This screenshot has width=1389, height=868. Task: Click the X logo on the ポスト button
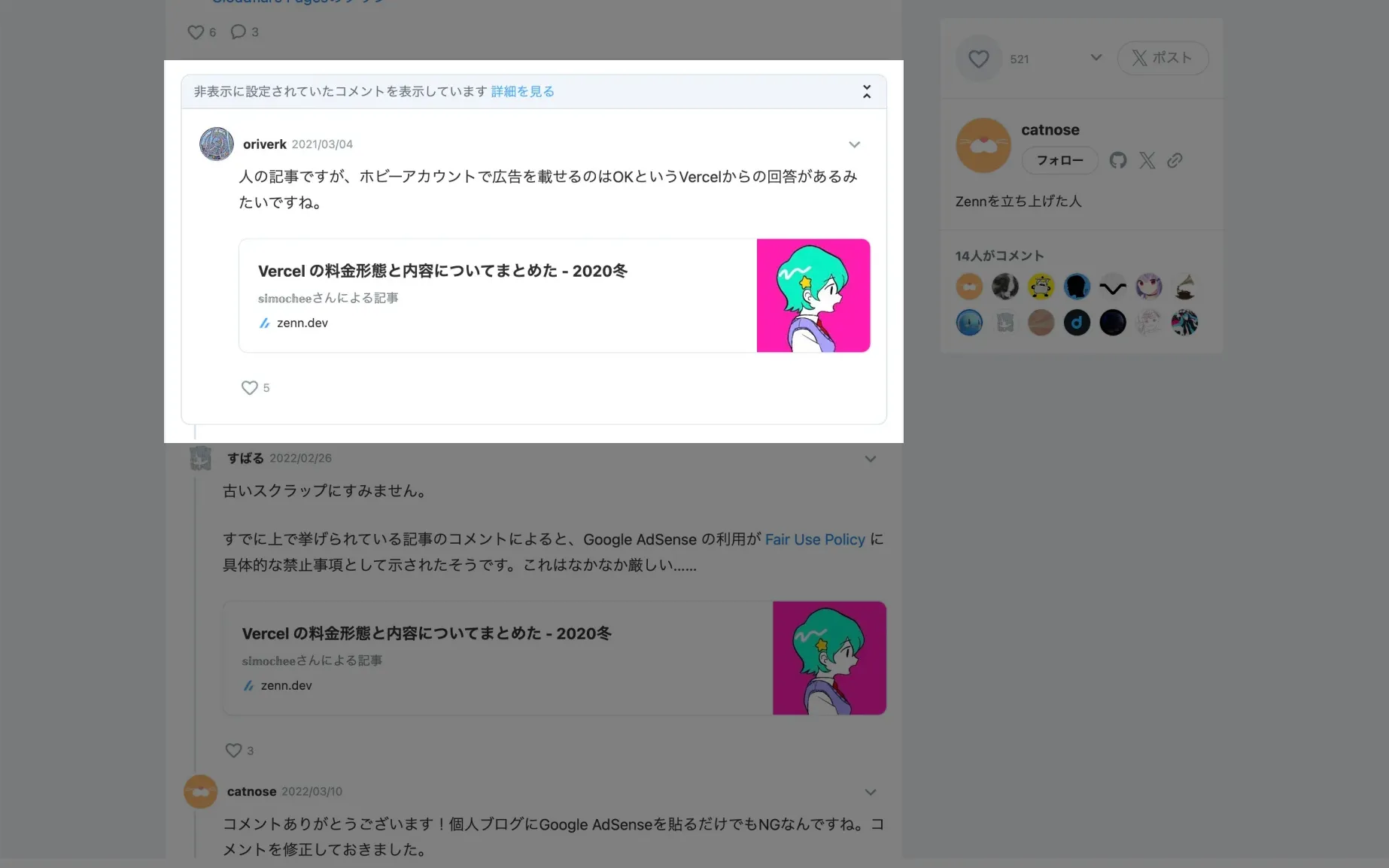(1141, 58)
